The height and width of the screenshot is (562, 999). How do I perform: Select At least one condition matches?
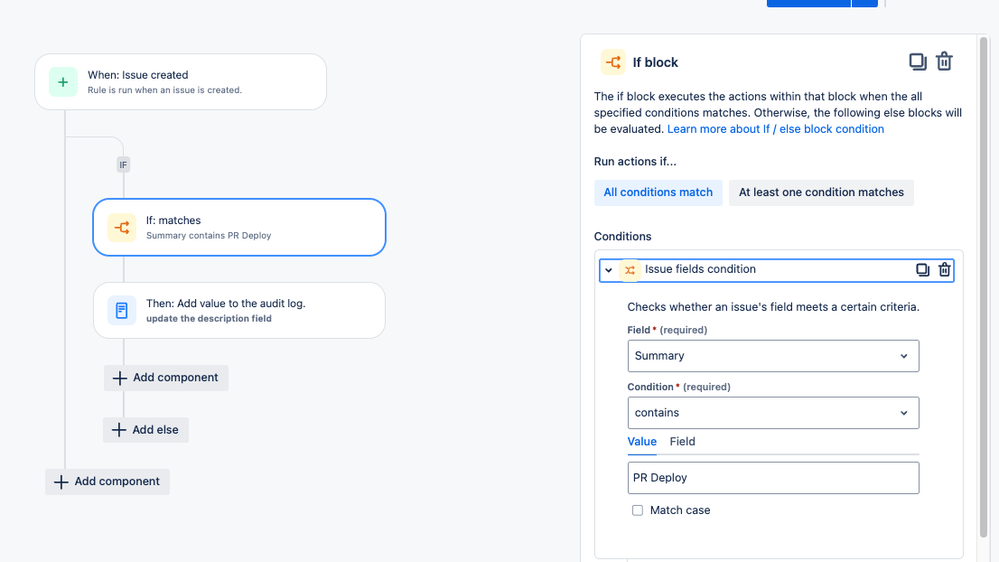click(x=821, y=192)
